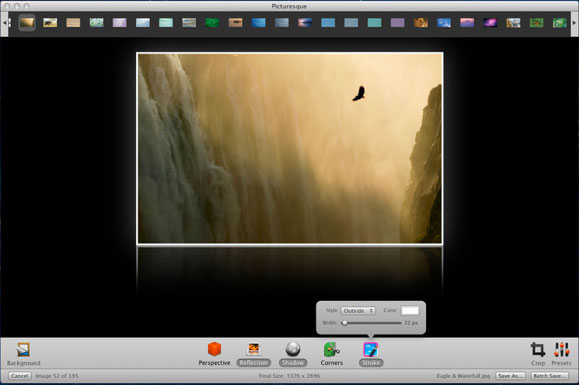Select the Crop tool icon

pos(538,350)
